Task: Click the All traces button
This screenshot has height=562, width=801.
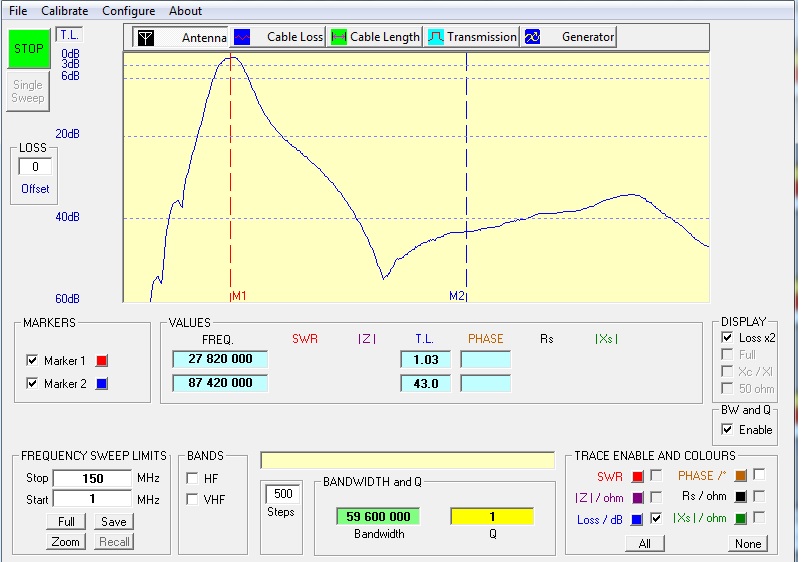Action: (x=644, y=544)
